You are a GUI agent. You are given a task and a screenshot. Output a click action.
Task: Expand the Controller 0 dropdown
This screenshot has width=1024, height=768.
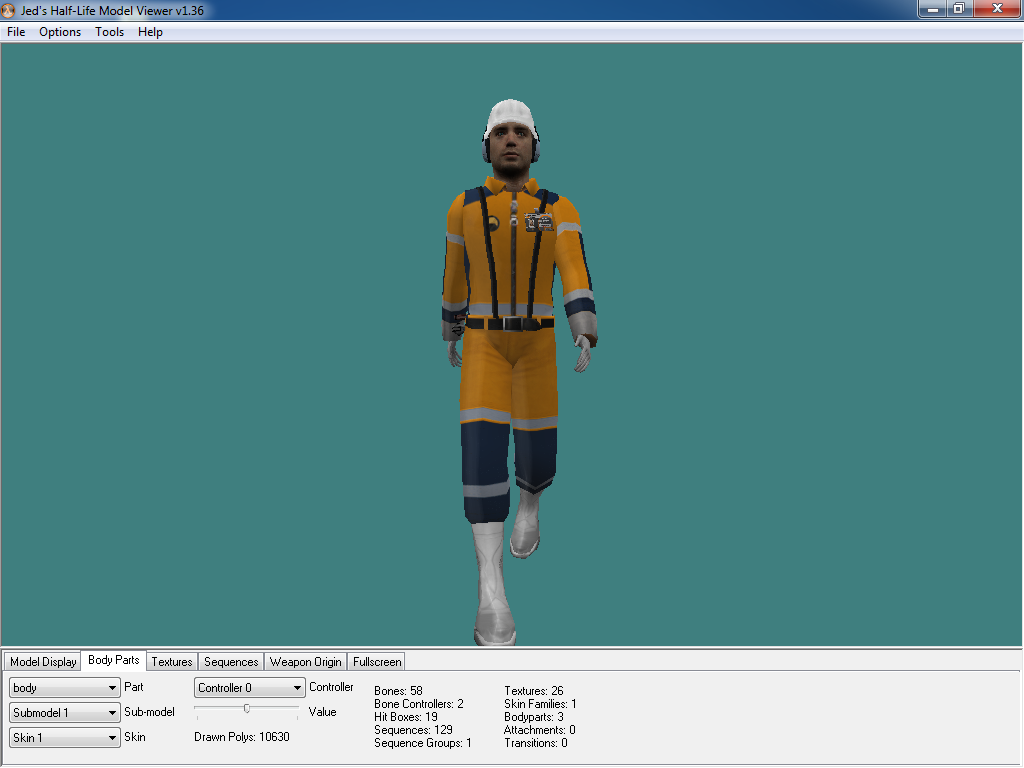click(249, 688)
